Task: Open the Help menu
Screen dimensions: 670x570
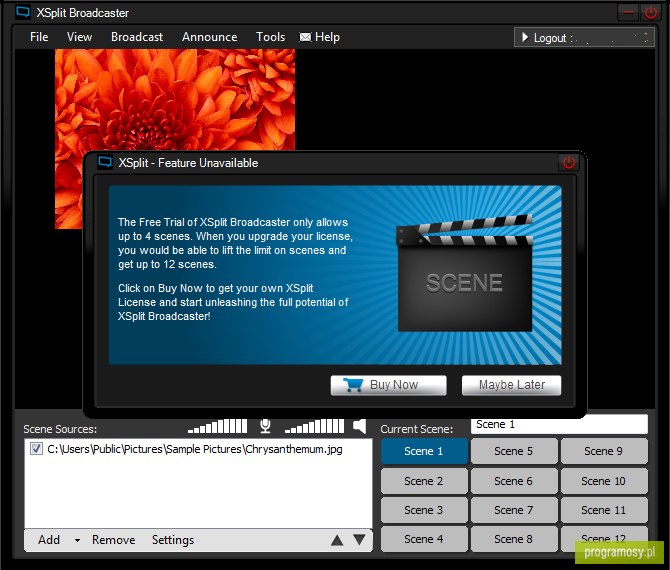Action: [327, 37]
